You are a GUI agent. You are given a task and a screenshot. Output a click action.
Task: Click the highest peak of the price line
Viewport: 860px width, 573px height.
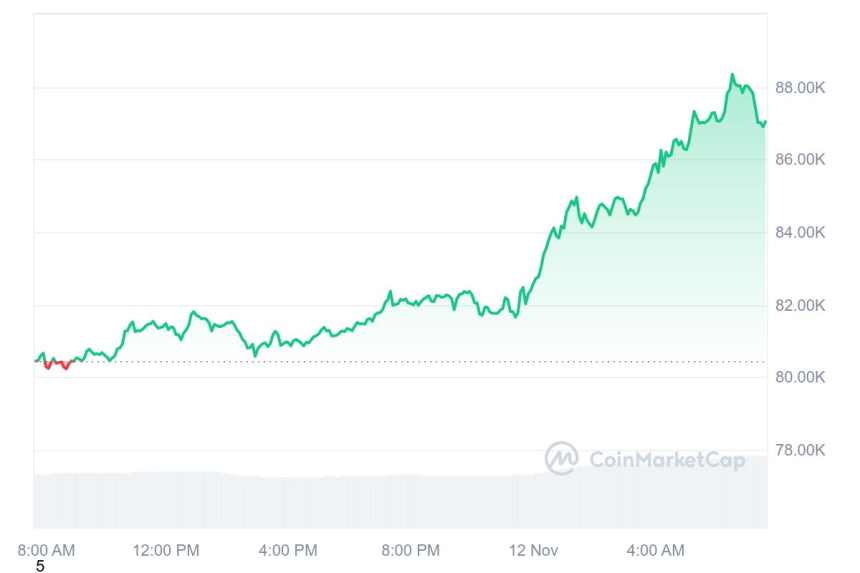click(732, 75)
